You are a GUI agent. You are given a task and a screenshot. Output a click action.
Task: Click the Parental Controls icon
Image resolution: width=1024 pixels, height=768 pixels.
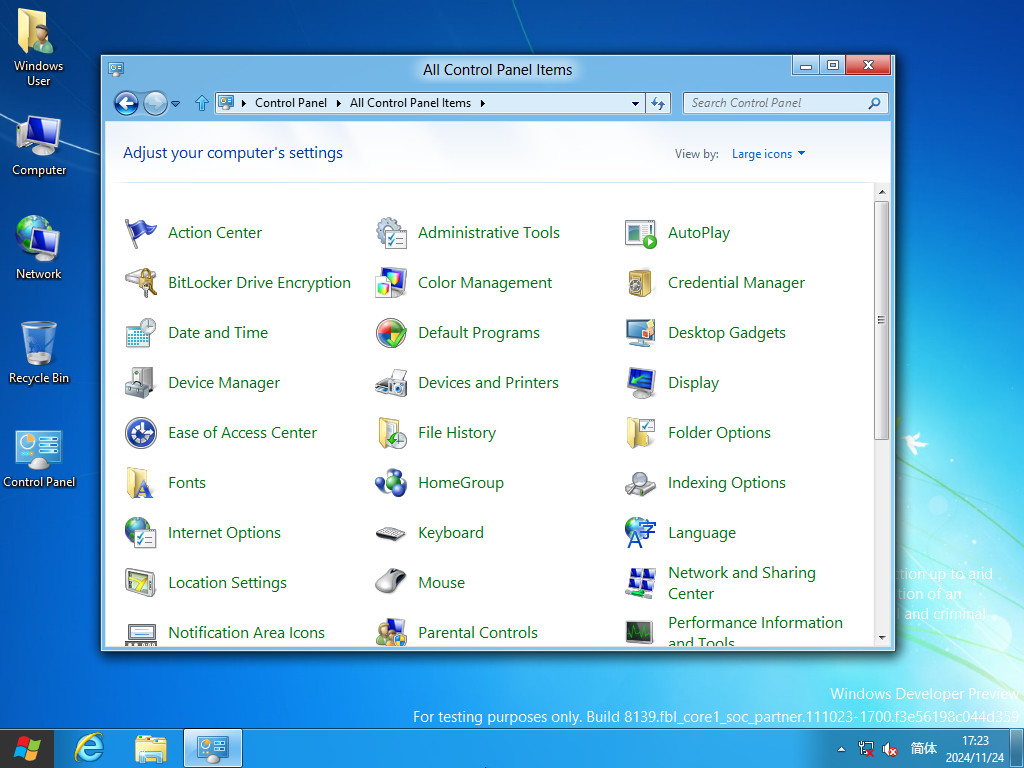(x=391, y=632)
